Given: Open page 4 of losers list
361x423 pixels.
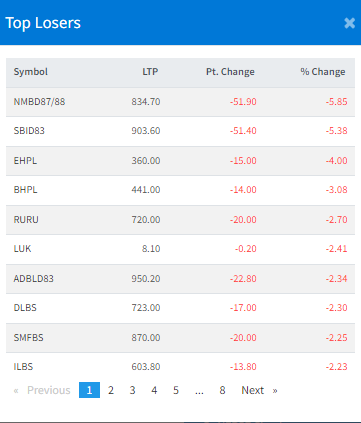Looking at the screenshot, I should (x=154, y=390).
